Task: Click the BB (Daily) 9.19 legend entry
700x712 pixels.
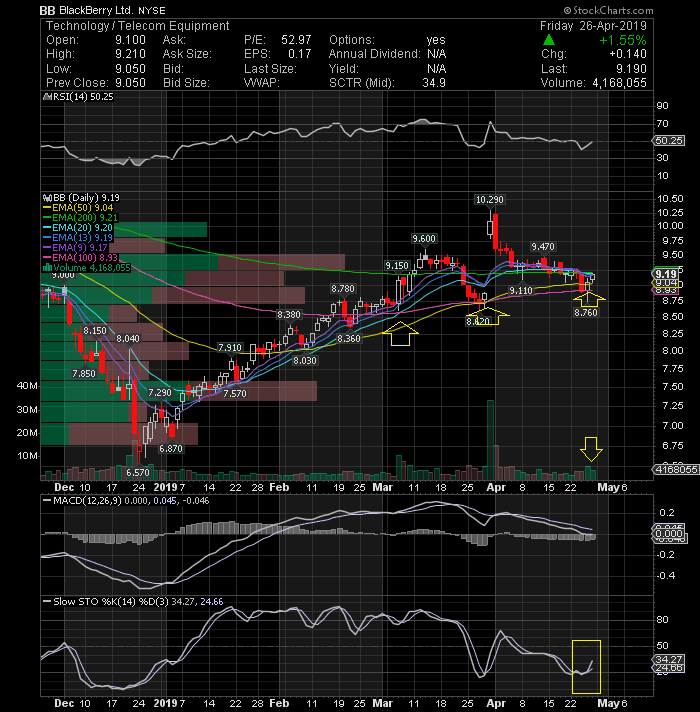Action: [84, 198]
